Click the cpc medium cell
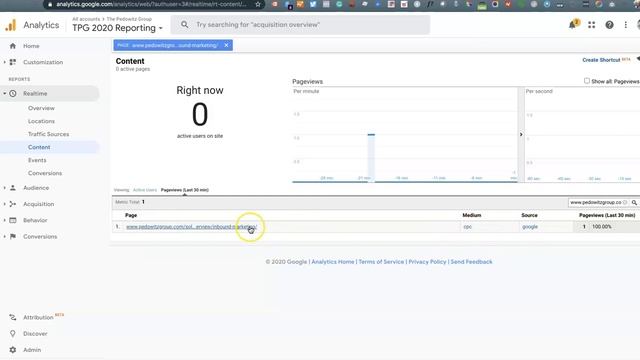Screen dimensions: 640x360 coord(467,227)
